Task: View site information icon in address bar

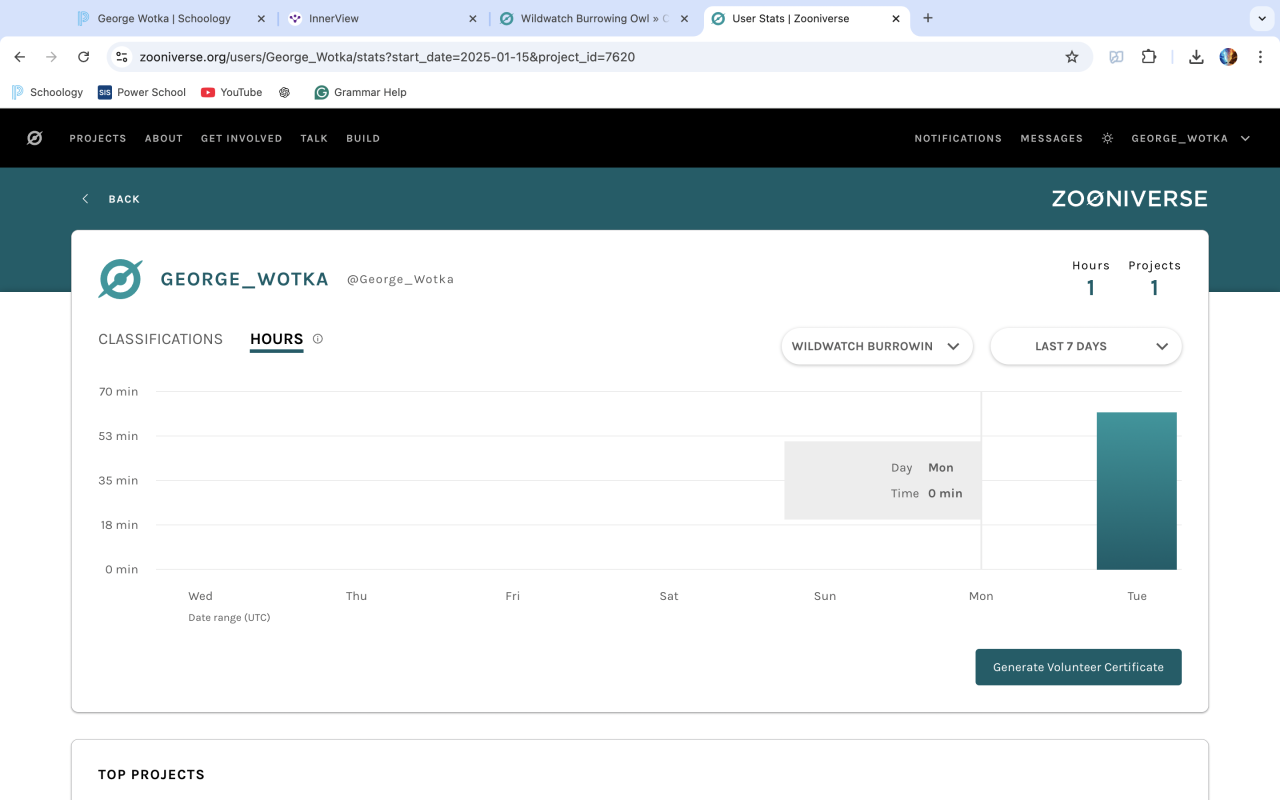Action: coord(122,57)
